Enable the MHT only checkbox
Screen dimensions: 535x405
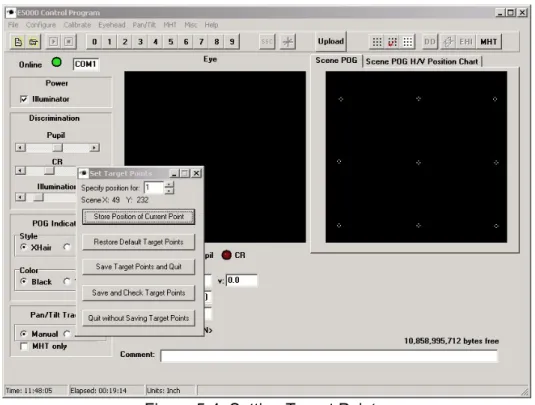pos(24,346)
